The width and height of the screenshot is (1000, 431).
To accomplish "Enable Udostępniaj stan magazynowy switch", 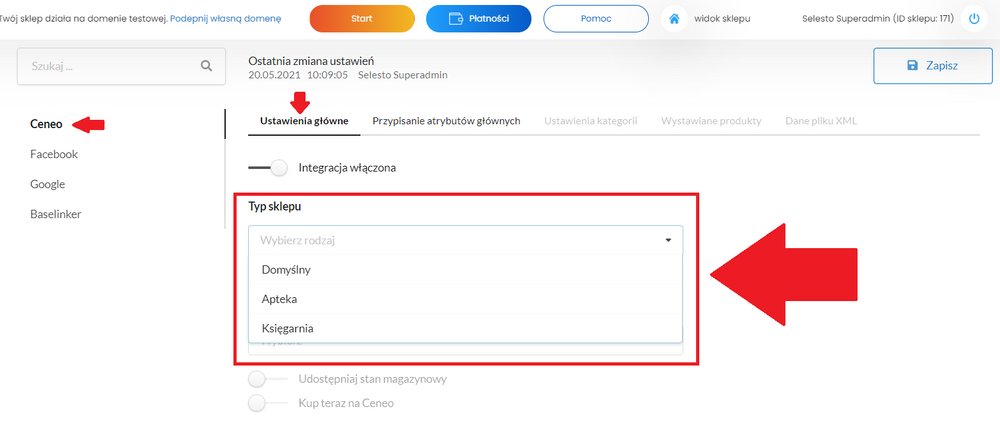I will tap(267, 379).
